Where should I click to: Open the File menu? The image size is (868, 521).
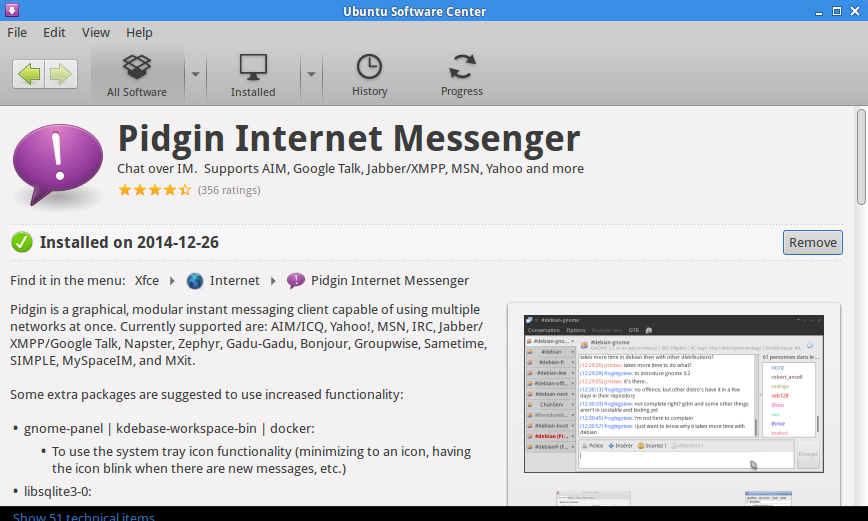tap(17, 33)
